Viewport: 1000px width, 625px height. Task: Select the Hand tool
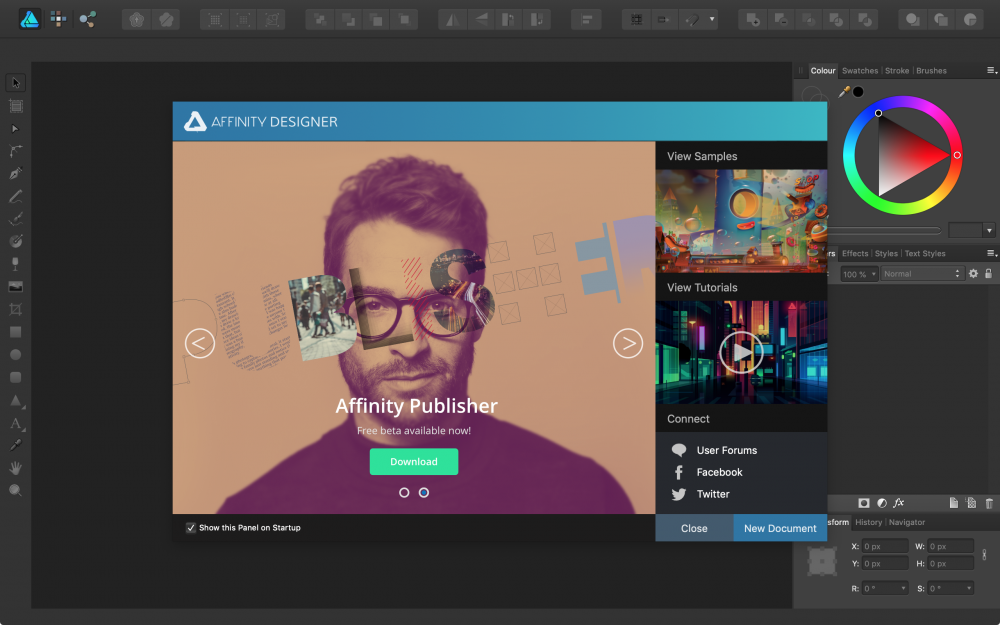click(15, 468)
